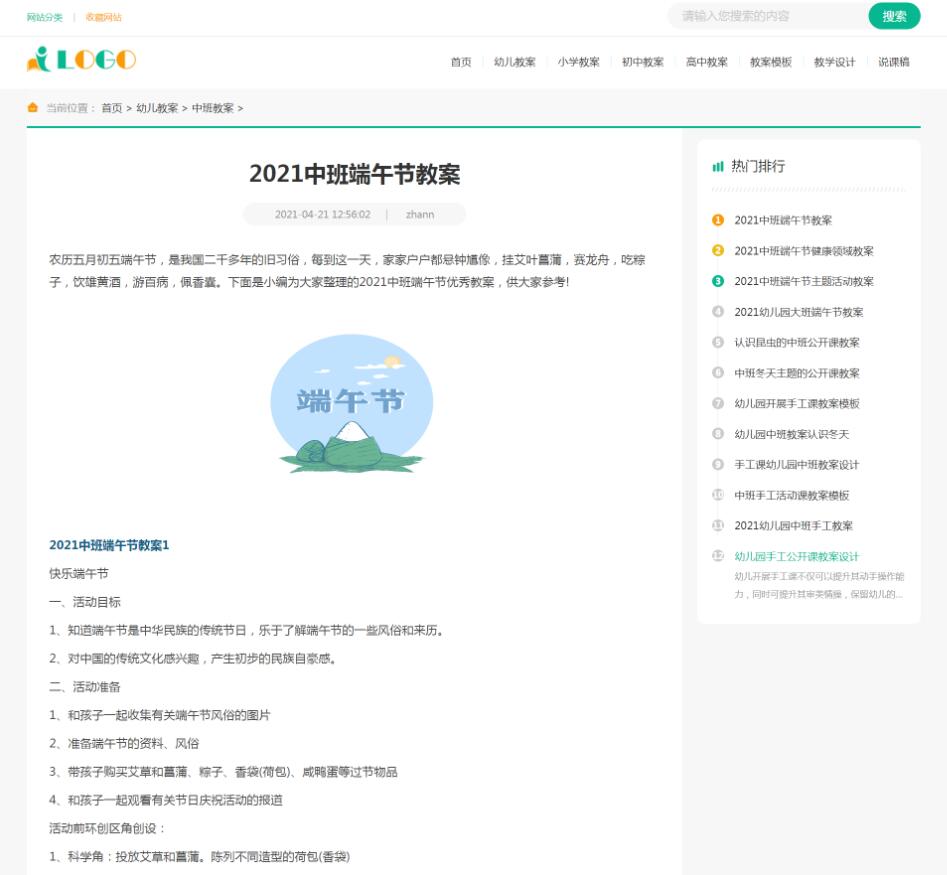The width and height of the screenshot is (947, 875).
Task: Open 2021中班端午节健康领域教案 ranking link
Action: click(804, 251)
